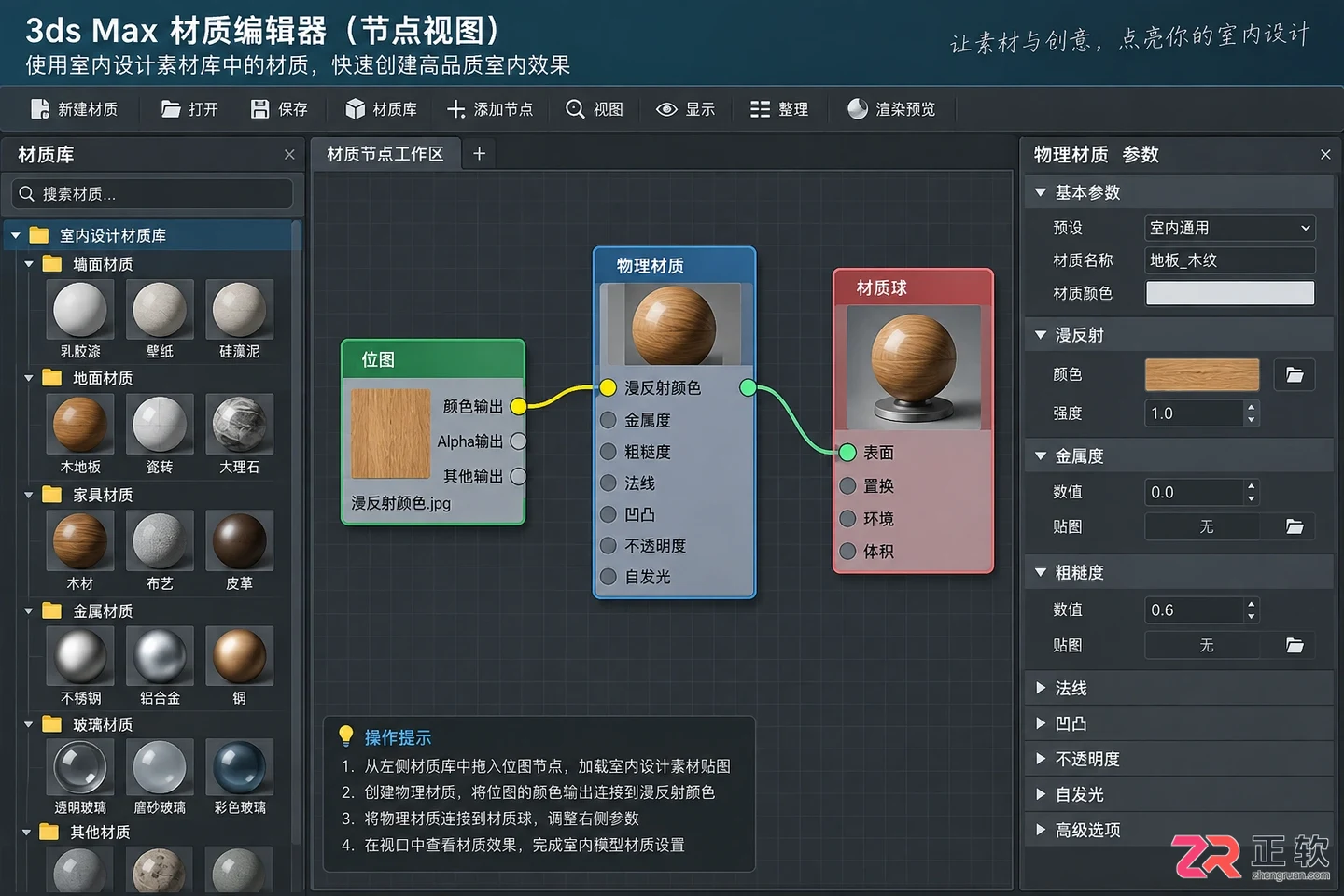Add a new workspace tab
The width and height of the screenshot is (1344, 896).
point(479,154)
